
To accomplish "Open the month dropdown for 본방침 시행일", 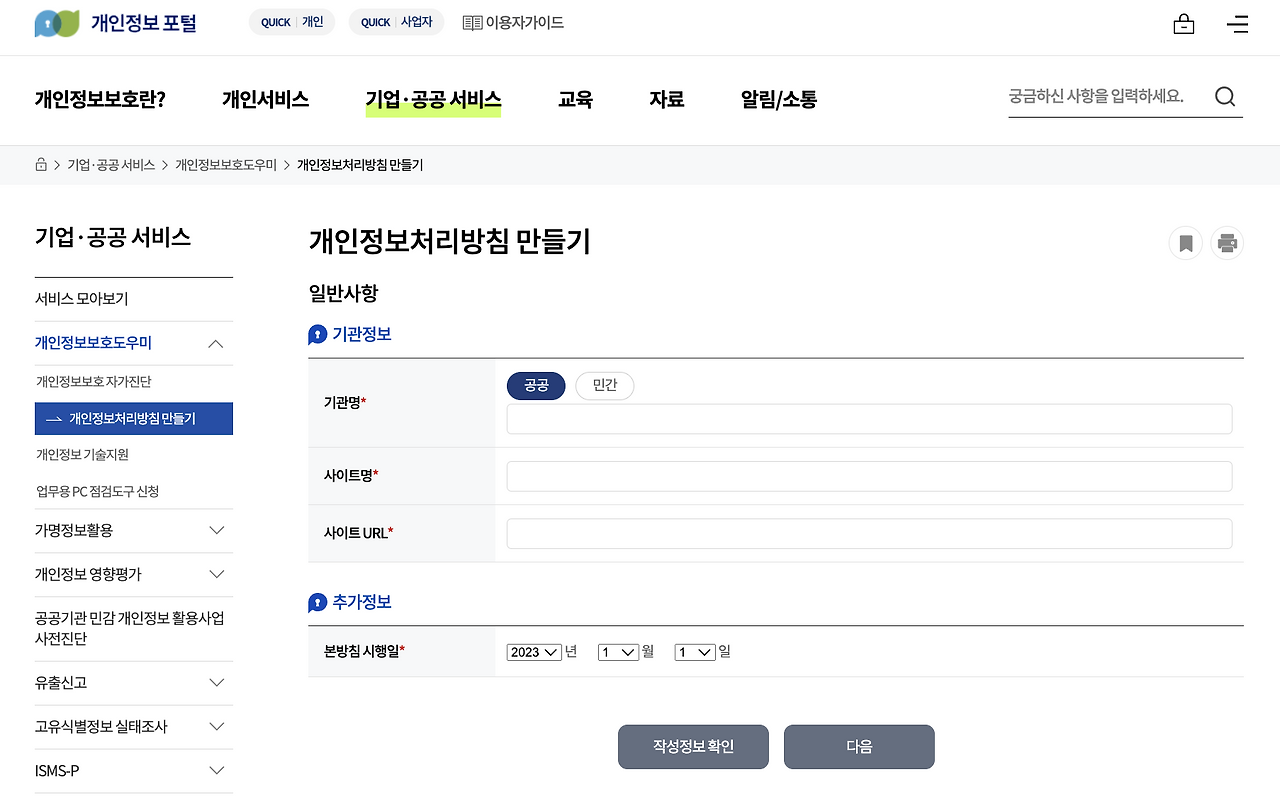I will point(617,651).
